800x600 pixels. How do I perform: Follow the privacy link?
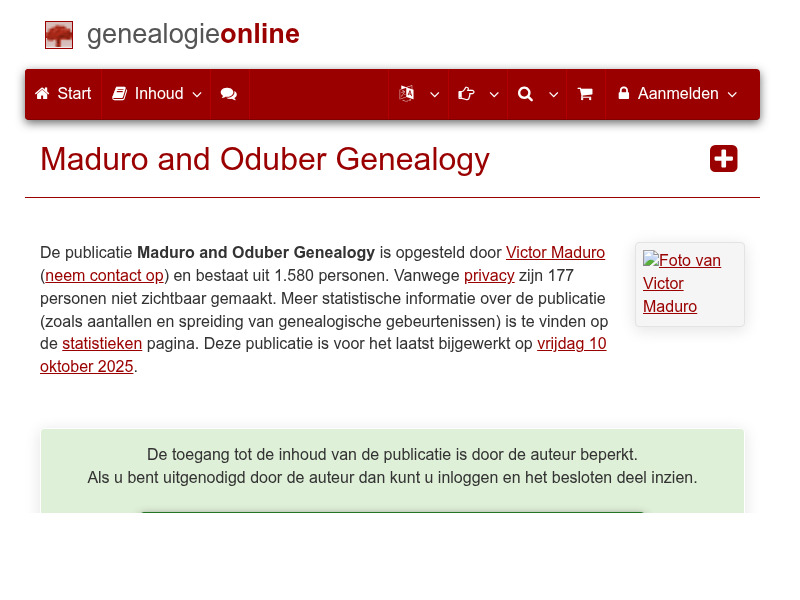[x=489, y=275]
